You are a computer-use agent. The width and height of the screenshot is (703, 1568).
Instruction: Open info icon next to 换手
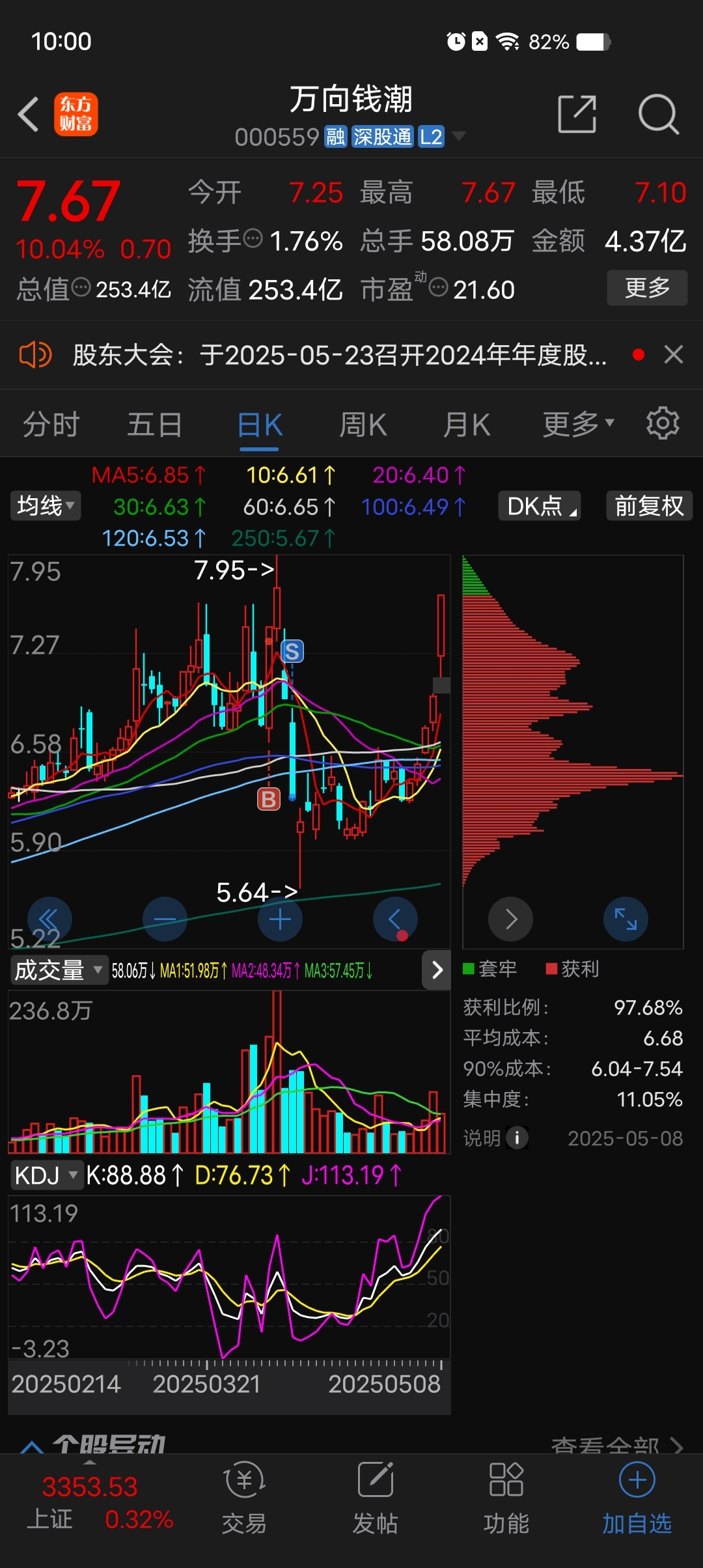coord(253,238)
